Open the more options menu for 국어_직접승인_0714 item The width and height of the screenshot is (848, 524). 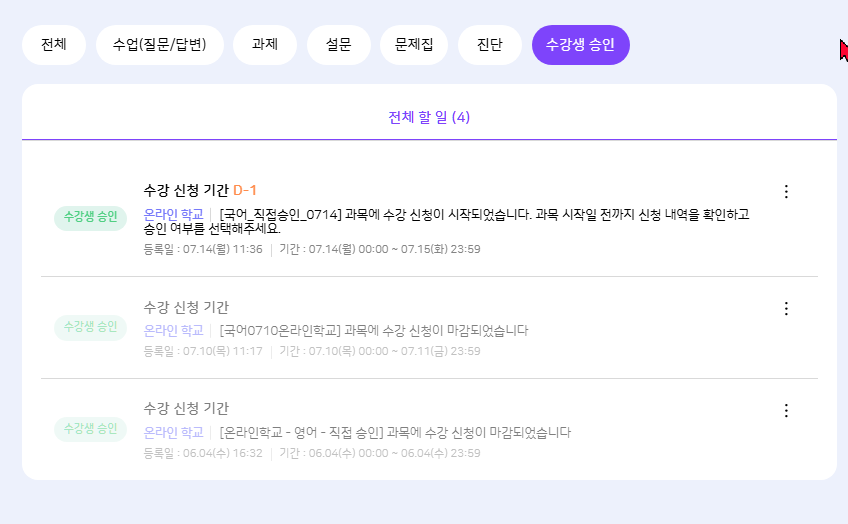coord(785,191)
